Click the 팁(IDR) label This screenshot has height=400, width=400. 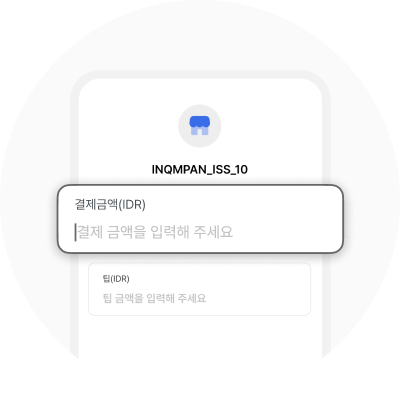click(116, 279)
